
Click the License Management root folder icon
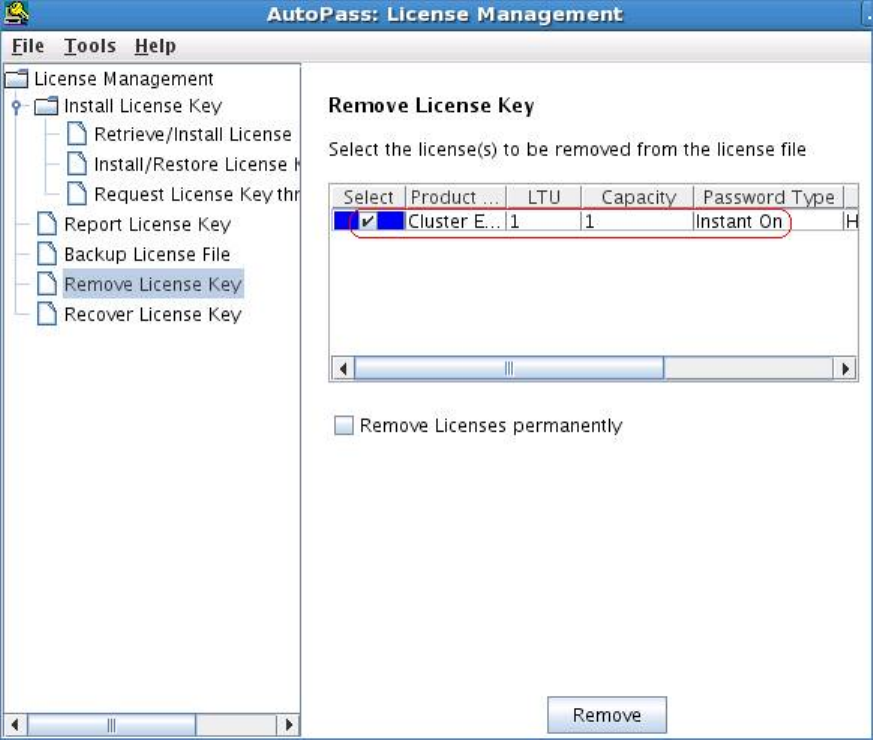[16, 79]
